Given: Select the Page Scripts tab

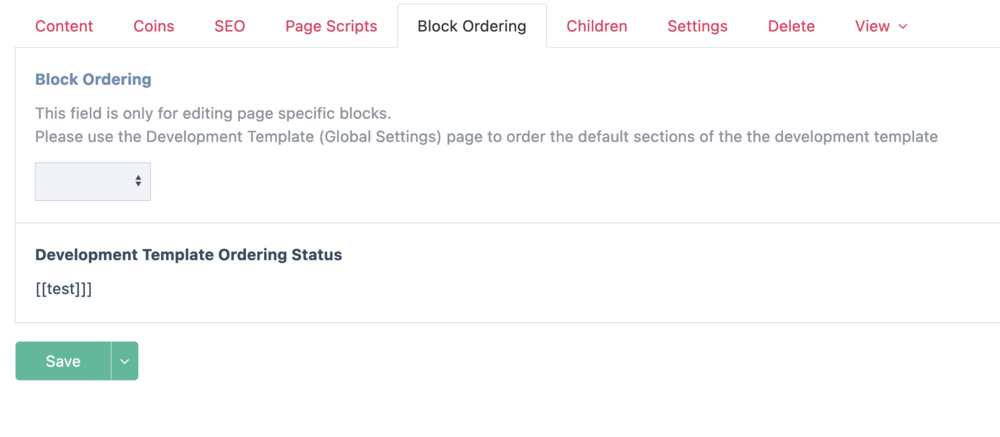Looking at the screenshot, I should [331, 27].
